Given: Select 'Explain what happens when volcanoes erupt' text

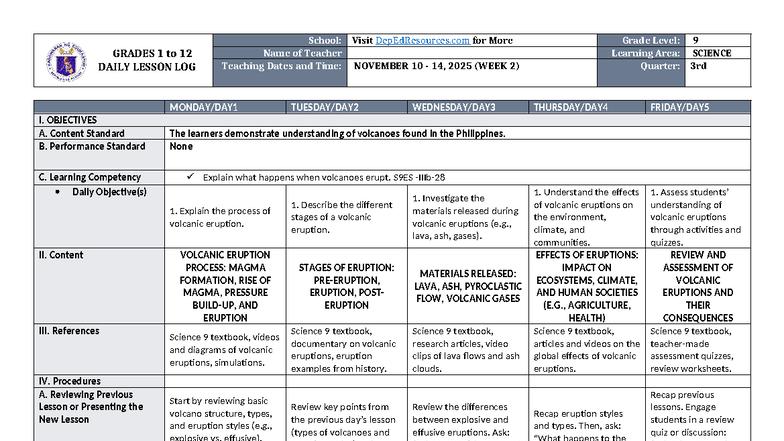Looking at the screenshot, I should (296, 177).
